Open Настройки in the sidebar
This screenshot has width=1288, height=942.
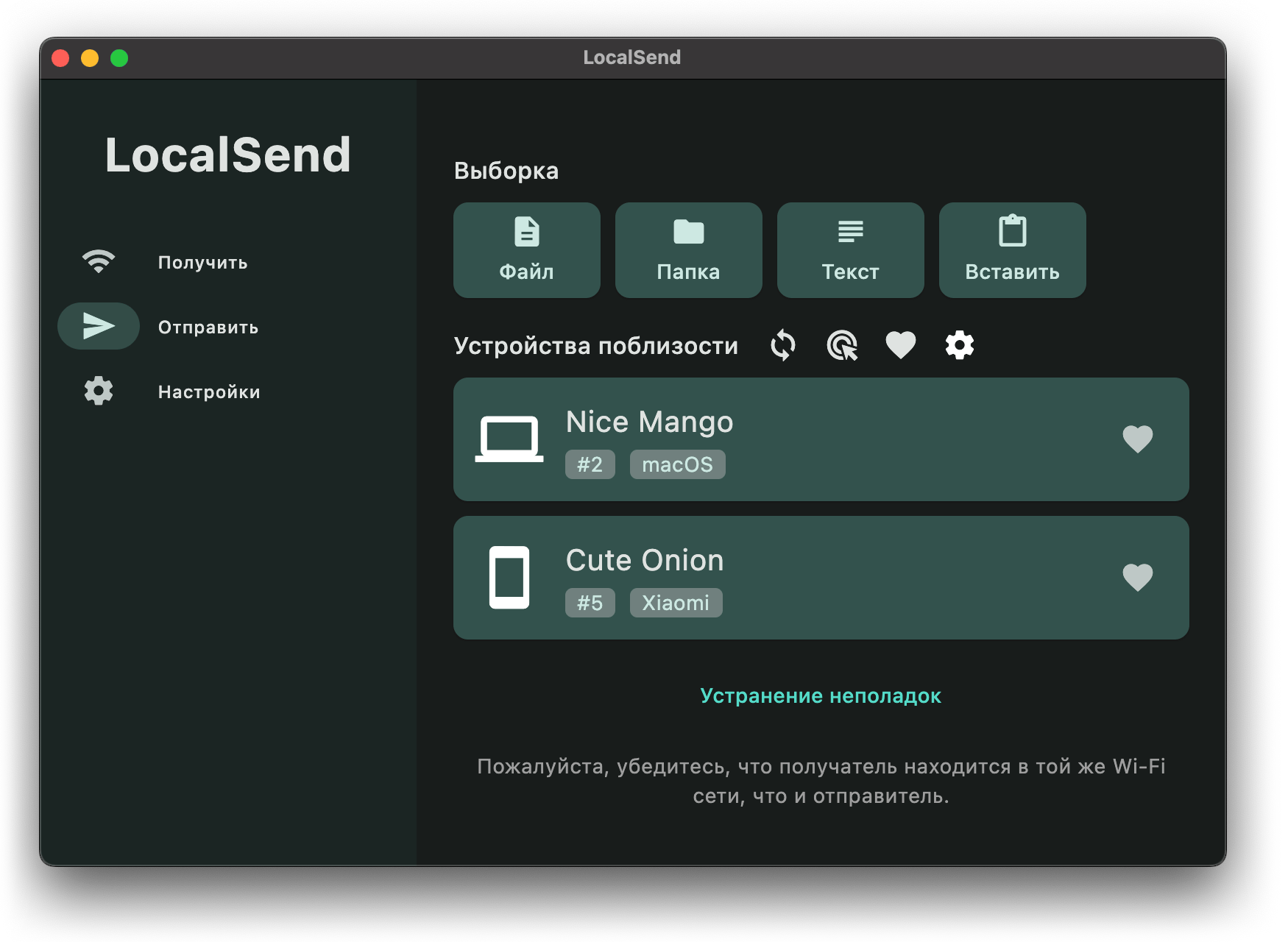coord(209,392)
